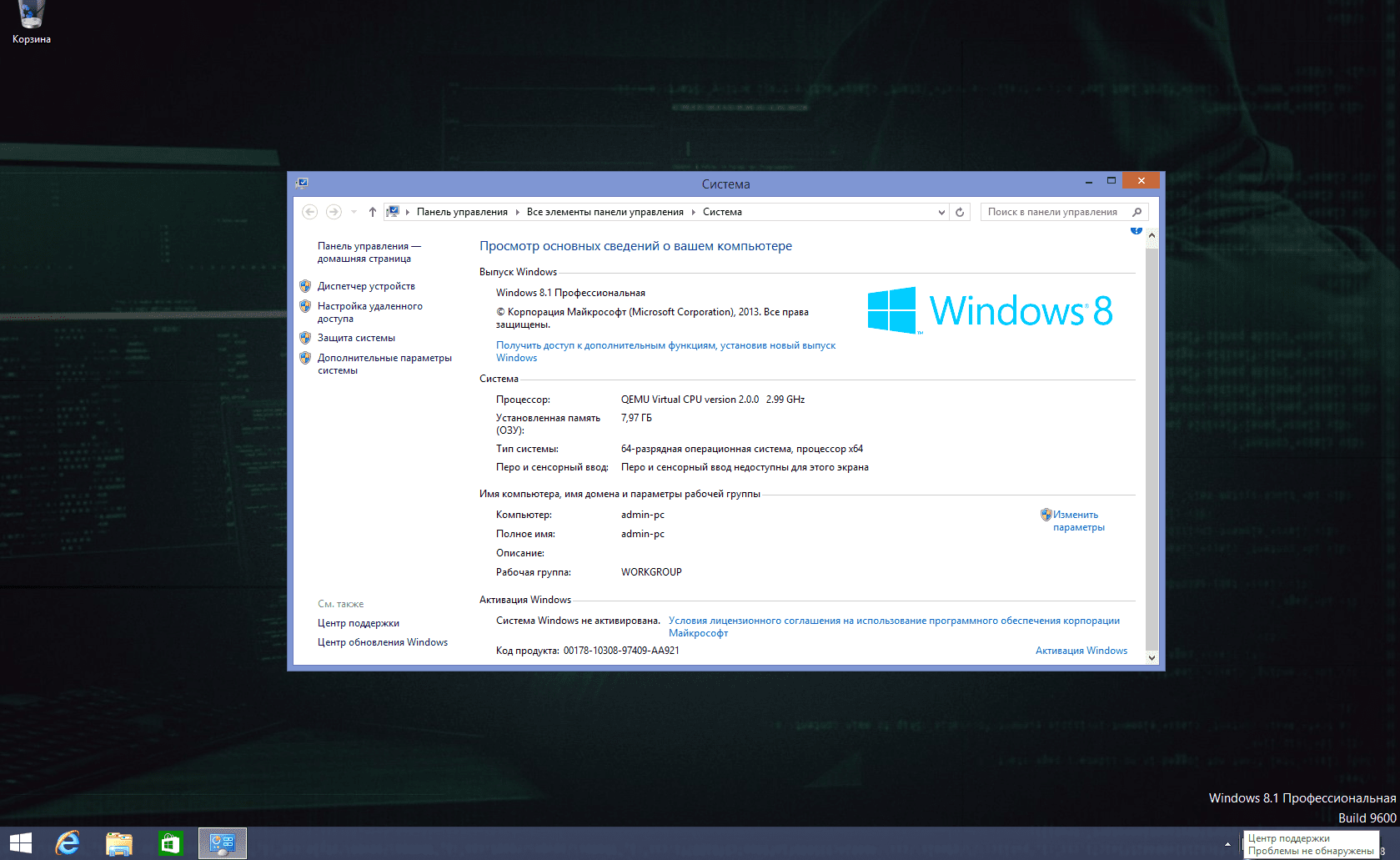Expand the address bar history dropdown
This screenshot has height=860, width=1400.
941,212
